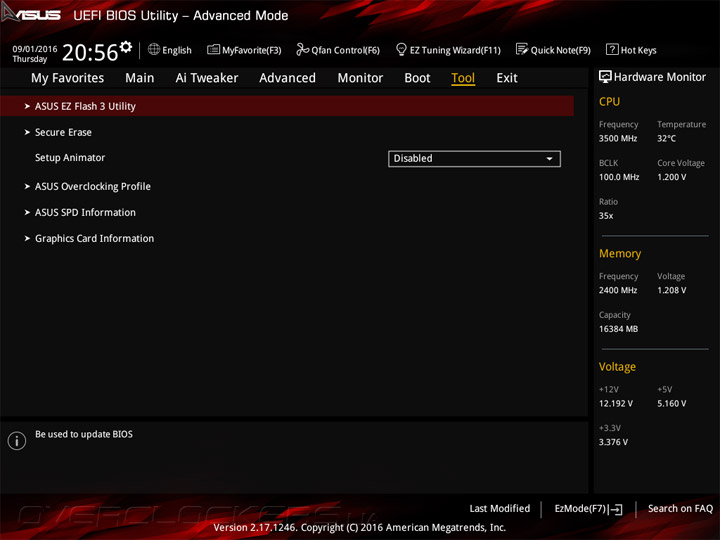The height and width of the screenshot is (540, 720).
Task: Expand ASUS EZ Flash 3 Utility
Action: 287,106
